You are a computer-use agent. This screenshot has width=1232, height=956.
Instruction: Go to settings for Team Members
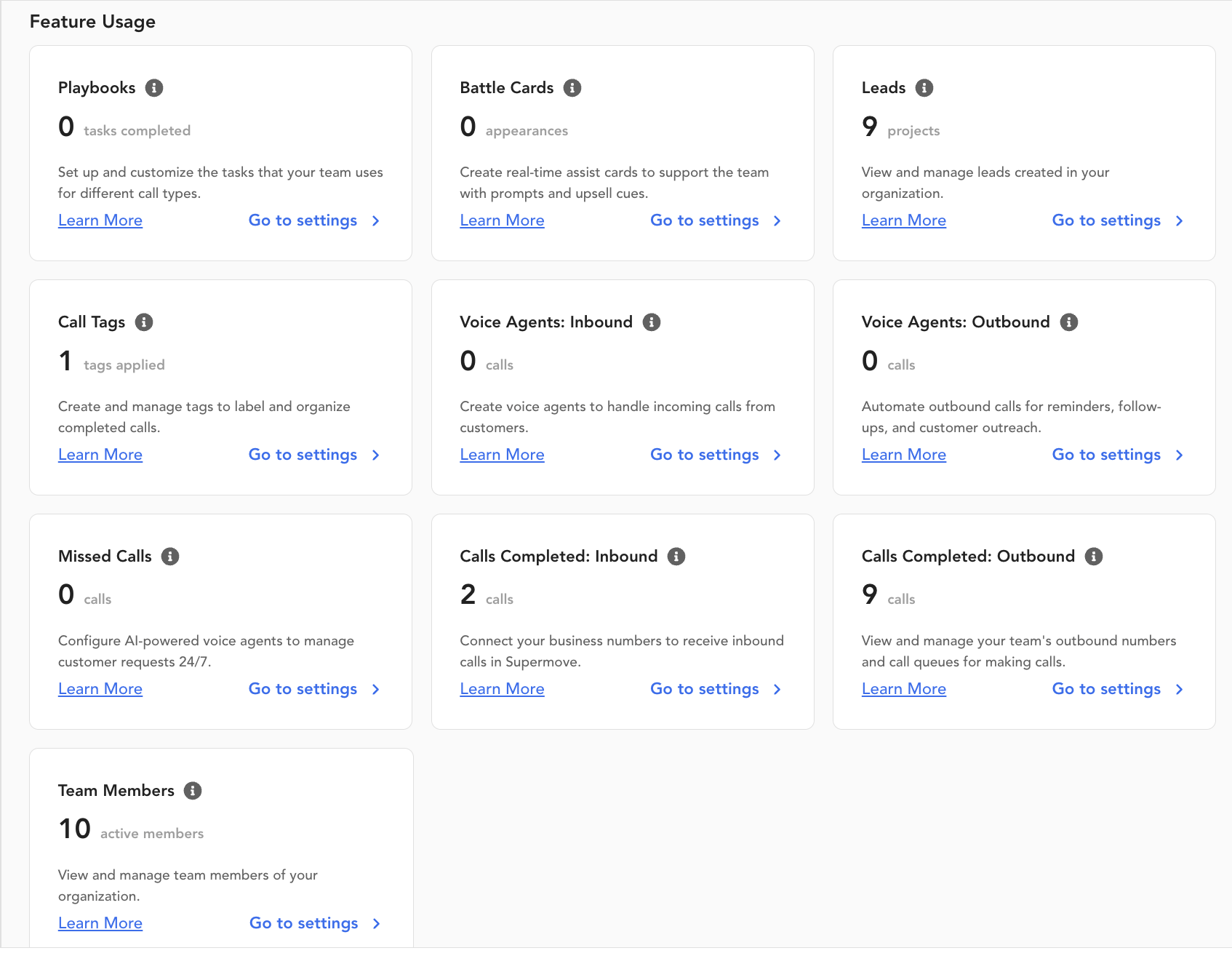303,923
